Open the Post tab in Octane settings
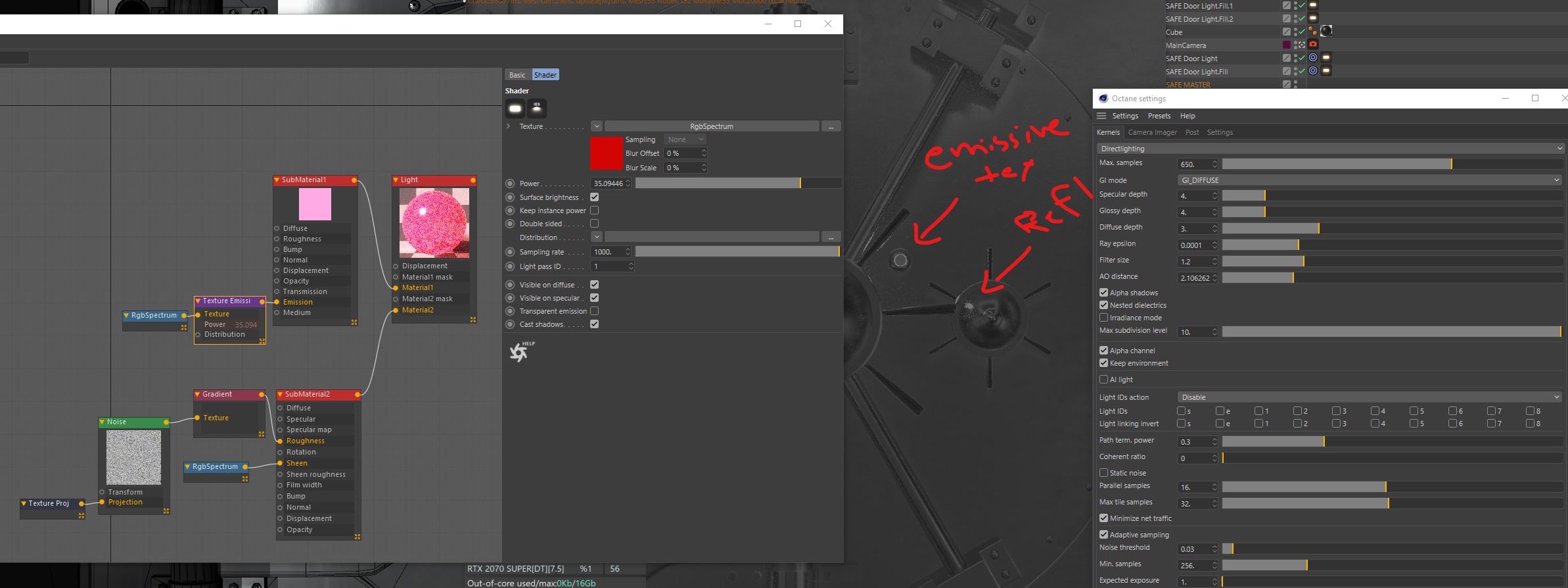The width and height of the screenshot is (1568, 588). click(1192, 132)
